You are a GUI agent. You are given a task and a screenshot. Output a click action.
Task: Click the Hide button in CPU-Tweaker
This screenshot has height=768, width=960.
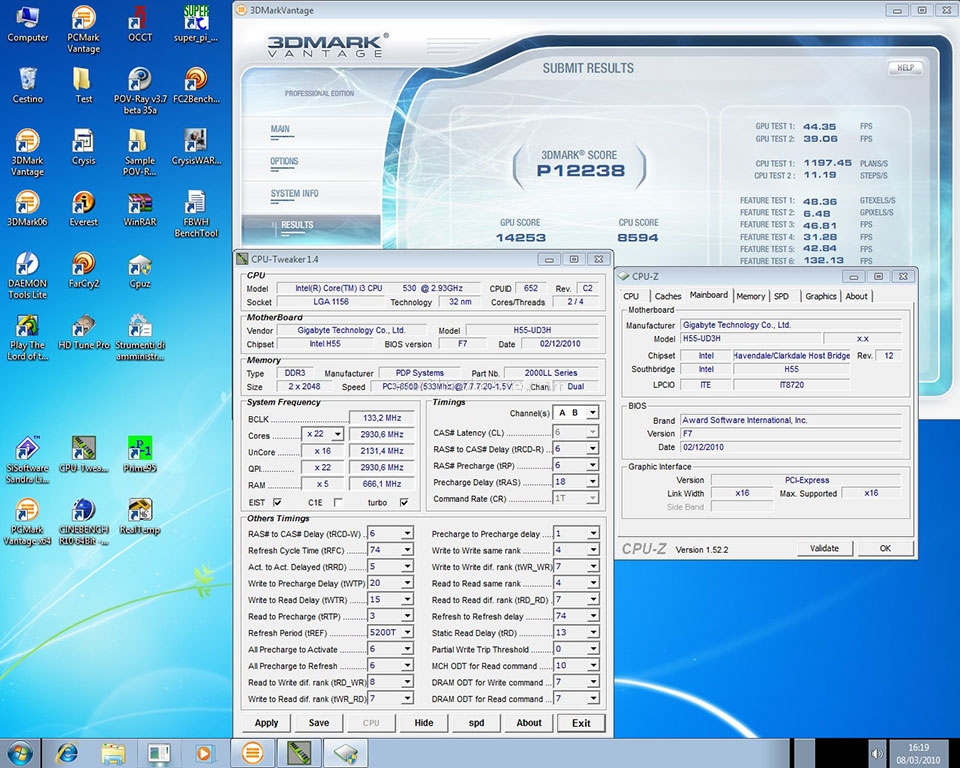click(x=424, y=723)
